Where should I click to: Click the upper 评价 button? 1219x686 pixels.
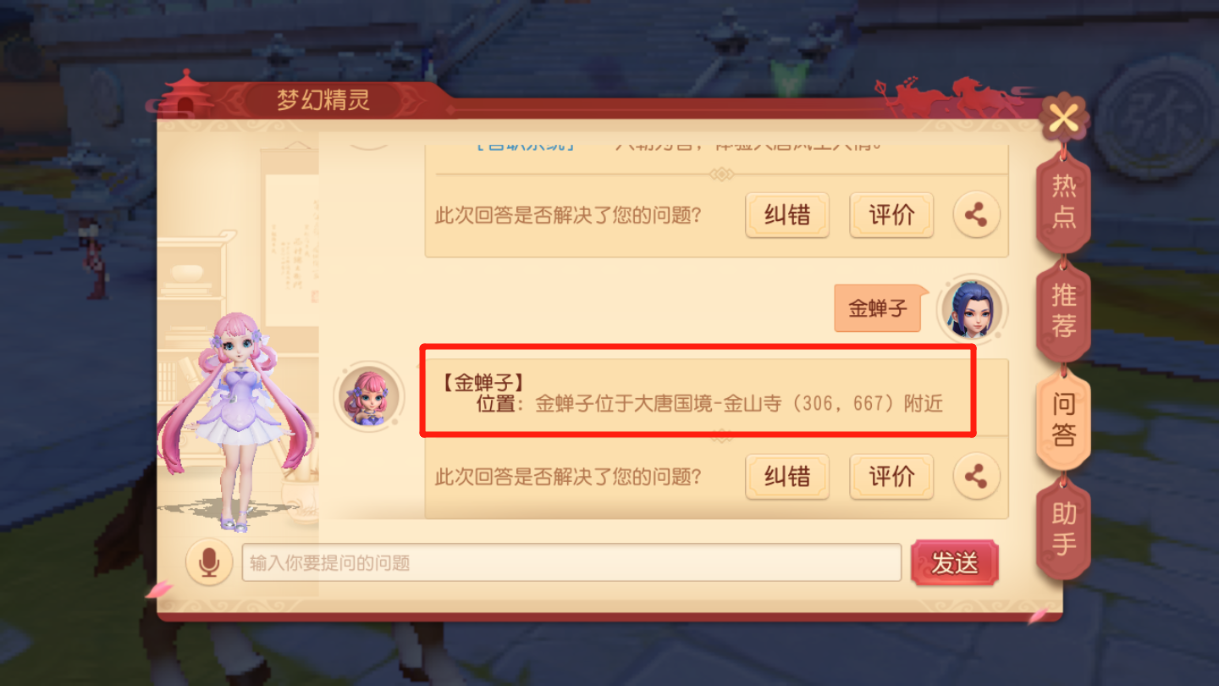(892, 215)
